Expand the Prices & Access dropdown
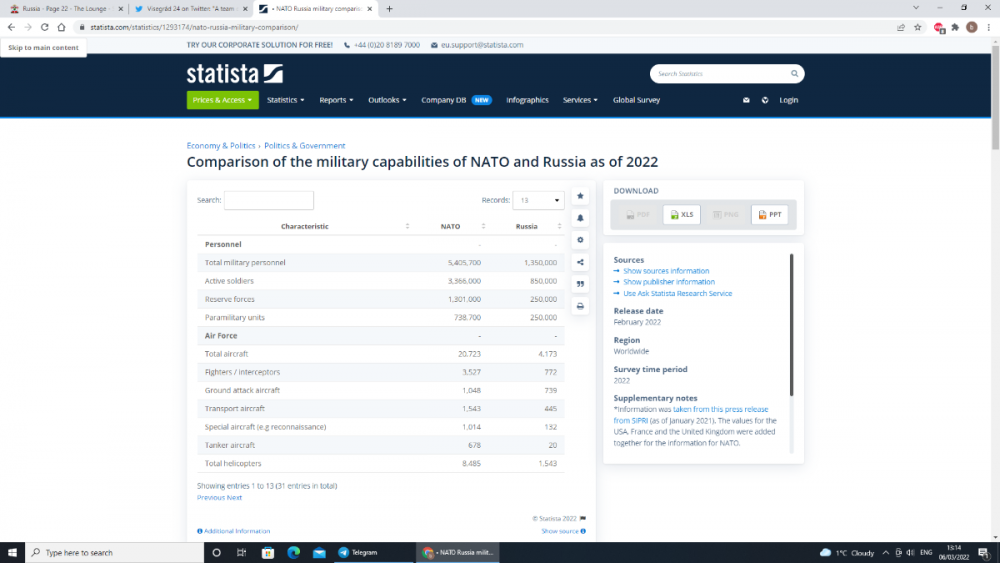 click(222, 100)
